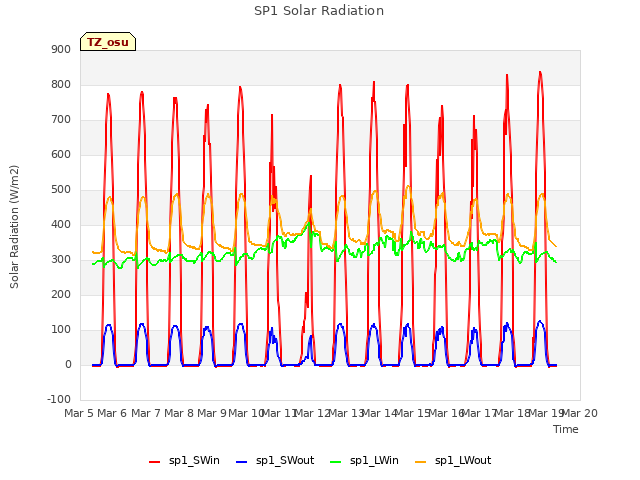Click the -100 y-axis tick label
The image size is (640, 480).
click(x=59, y=399)
